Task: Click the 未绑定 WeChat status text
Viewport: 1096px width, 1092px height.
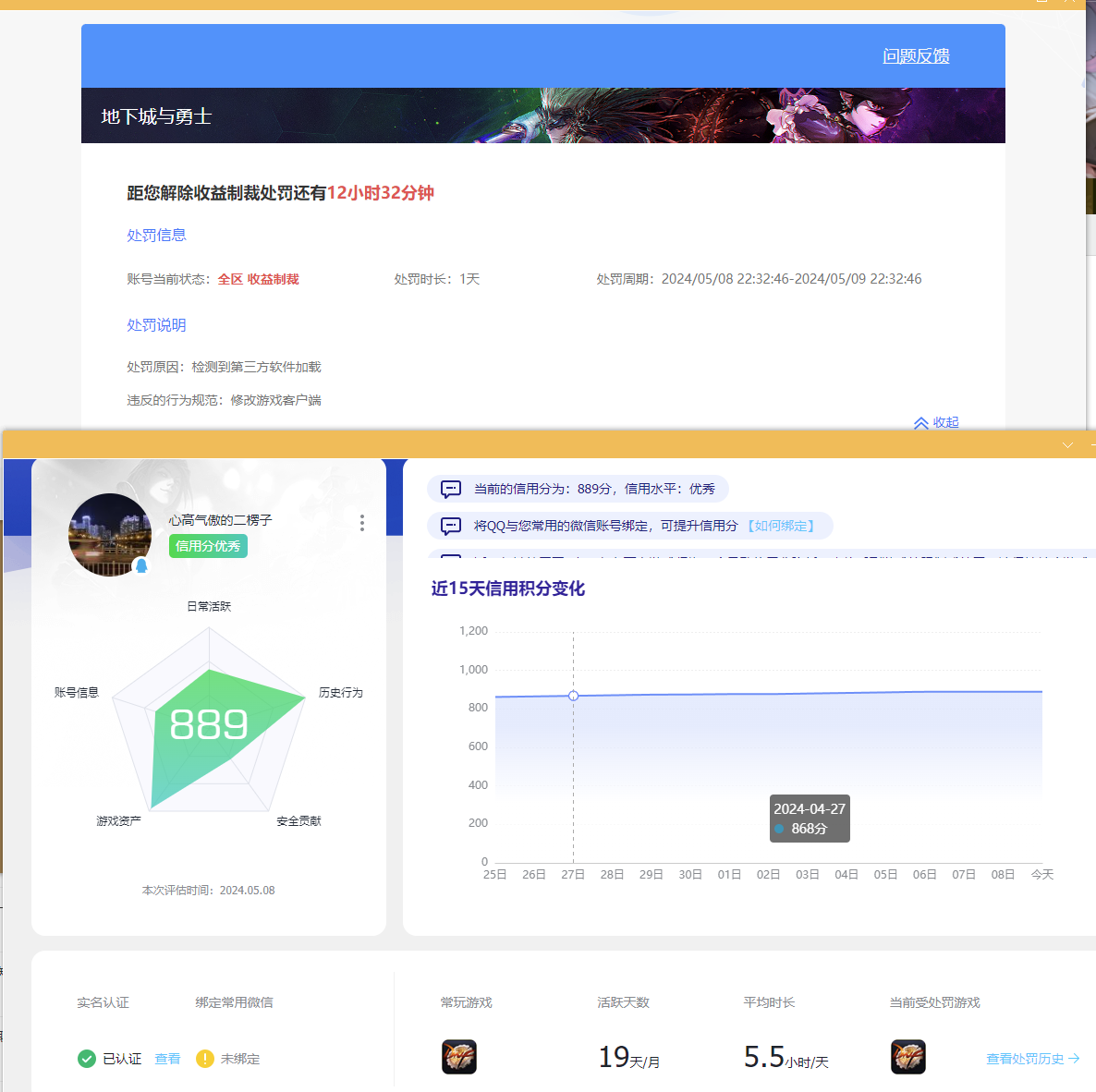Action: click(x=240, y=1059)
